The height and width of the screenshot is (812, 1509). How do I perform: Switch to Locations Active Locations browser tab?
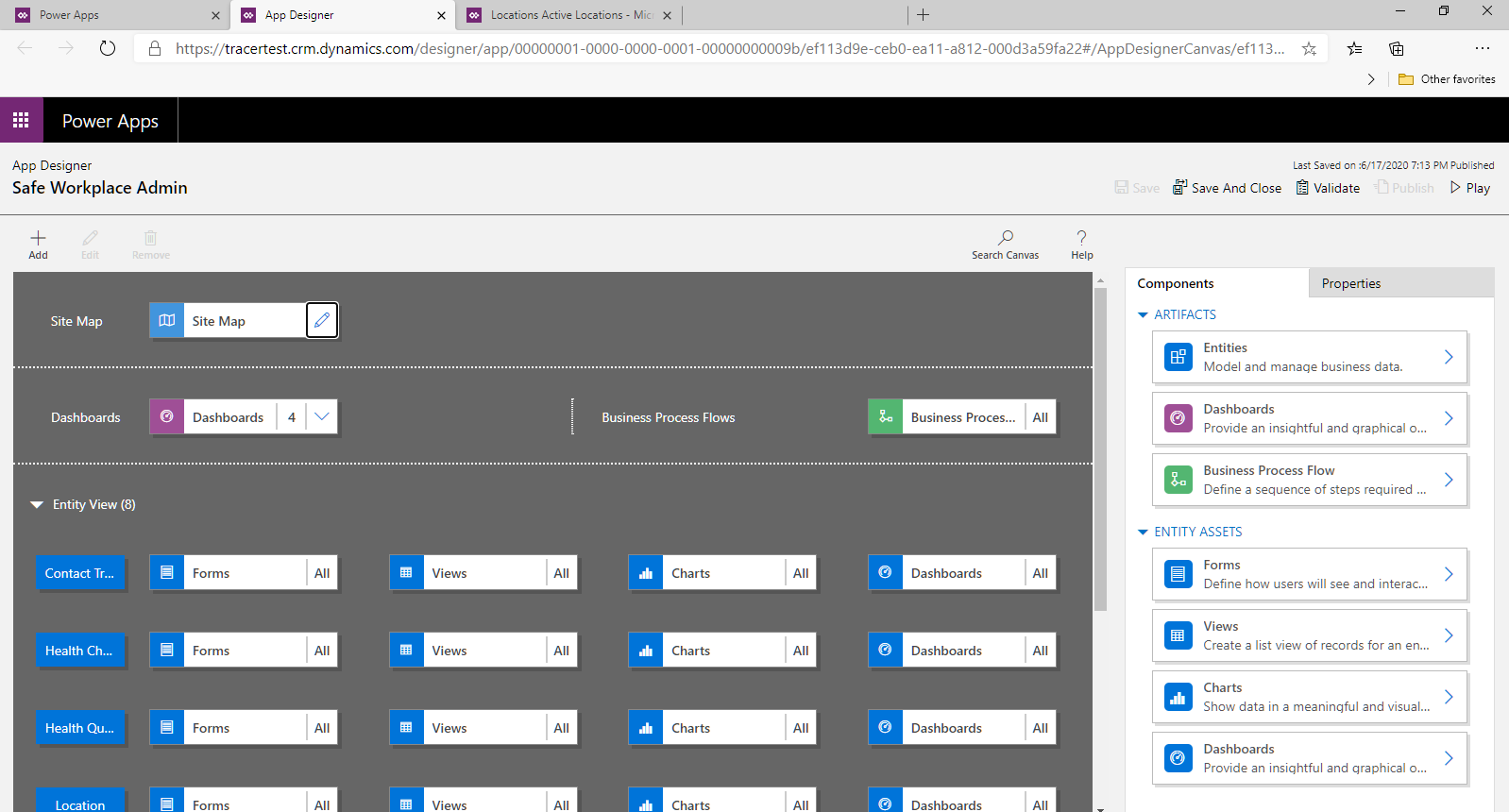(568, 15)
